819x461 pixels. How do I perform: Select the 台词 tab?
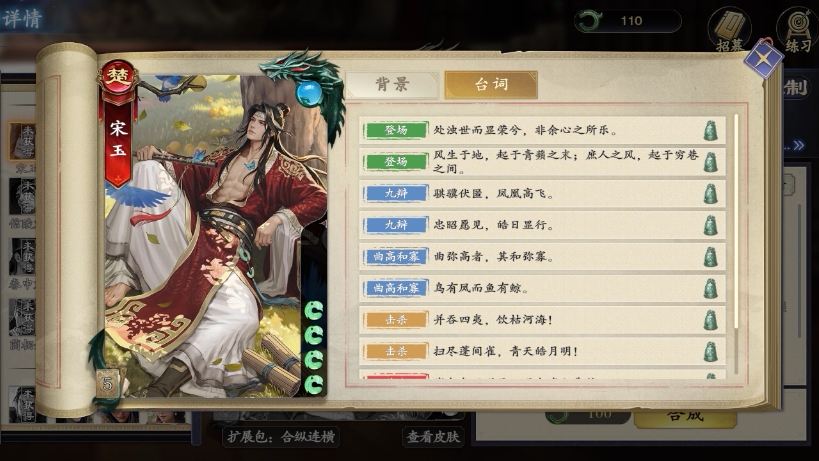point(491,85)
